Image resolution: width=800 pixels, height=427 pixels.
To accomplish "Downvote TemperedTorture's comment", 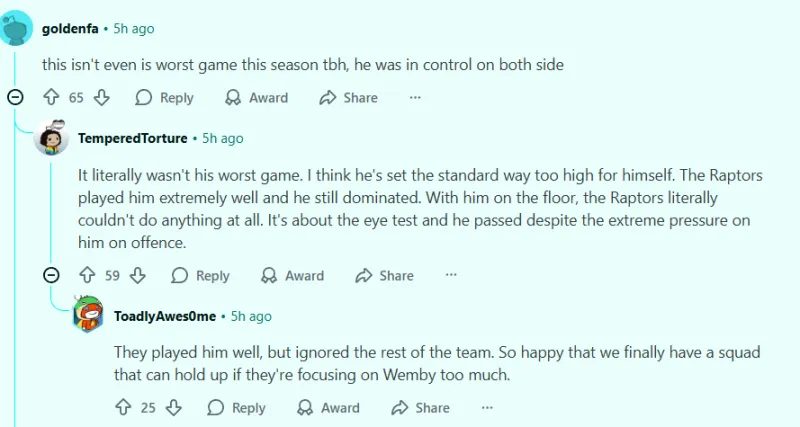I will (138, 275).
